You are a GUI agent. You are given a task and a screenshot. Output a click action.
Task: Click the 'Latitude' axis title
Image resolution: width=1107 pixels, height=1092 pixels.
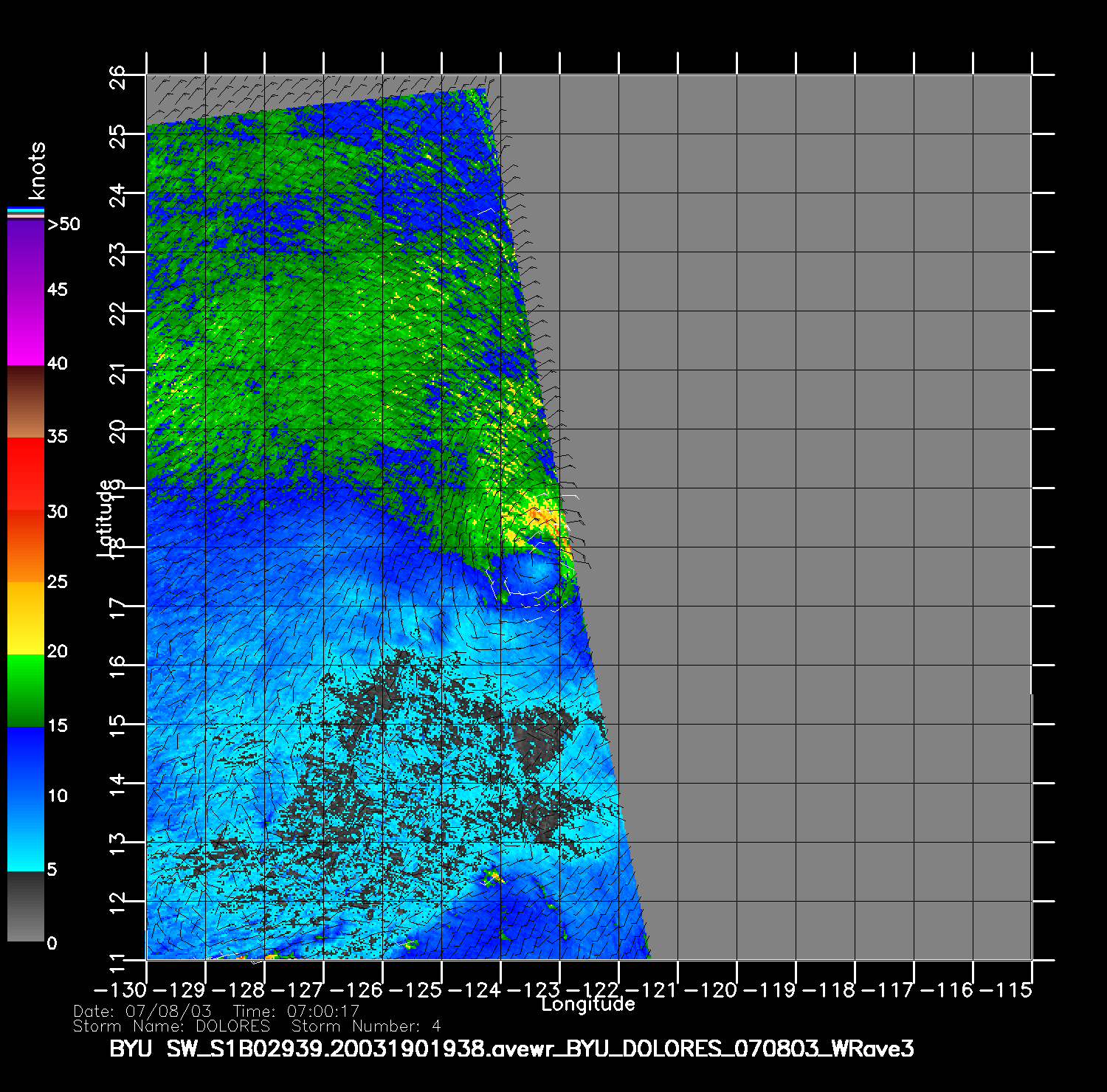pos(106,516)
